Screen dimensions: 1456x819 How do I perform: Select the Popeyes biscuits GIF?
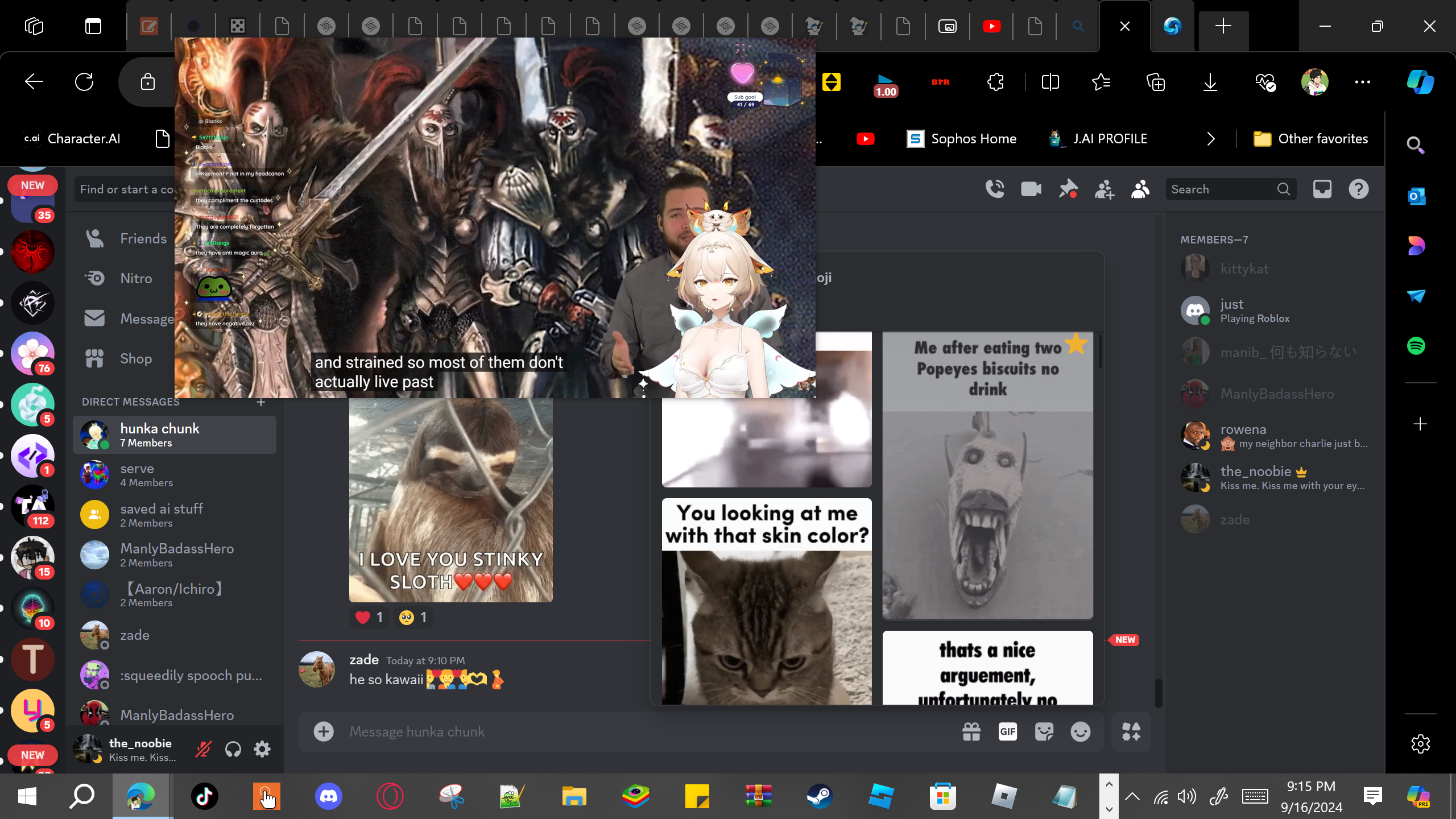point(988,475)
